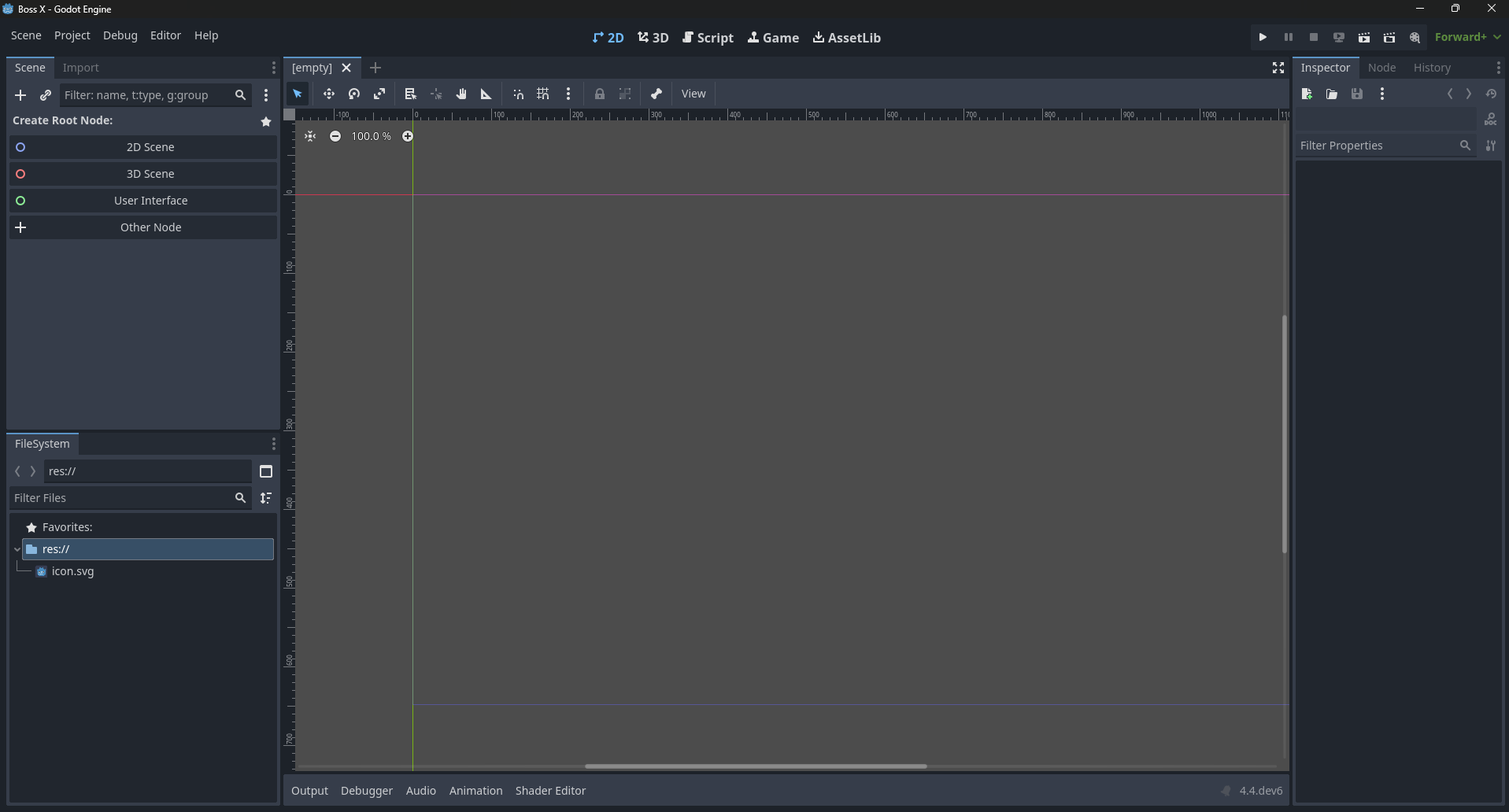Click the list selectable nodes tool

pyautogui.click(x=410, y=94)
